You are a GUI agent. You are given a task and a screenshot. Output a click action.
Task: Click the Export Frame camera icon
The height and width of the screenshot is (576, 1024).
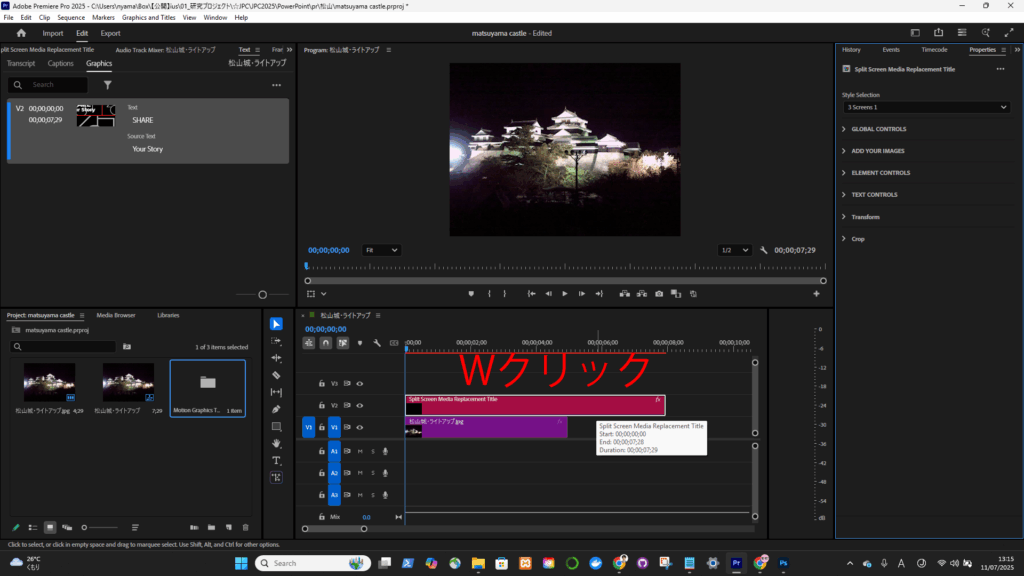pos(659,294)
